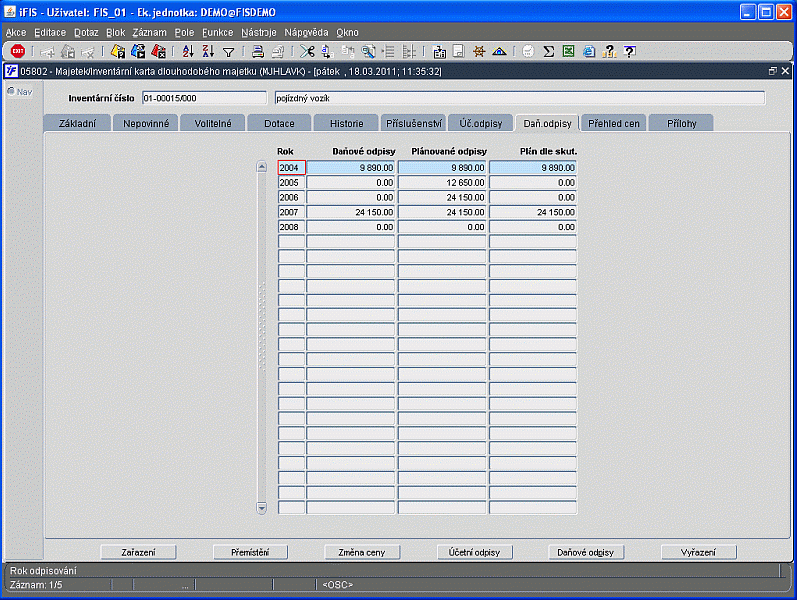
Task: Click the list indent lines icon
Action: [x=388, y=51]
